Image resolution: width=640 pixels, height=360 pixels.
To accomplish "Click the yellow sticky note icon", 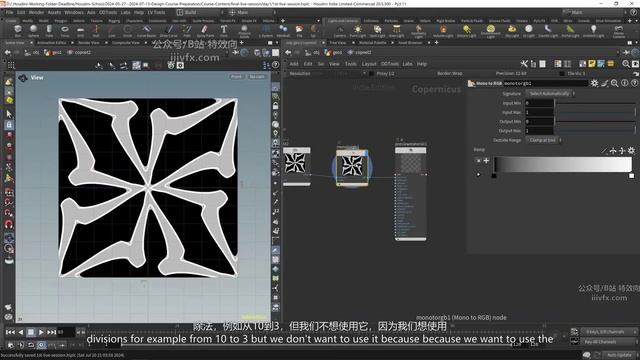I will point(592,64).
